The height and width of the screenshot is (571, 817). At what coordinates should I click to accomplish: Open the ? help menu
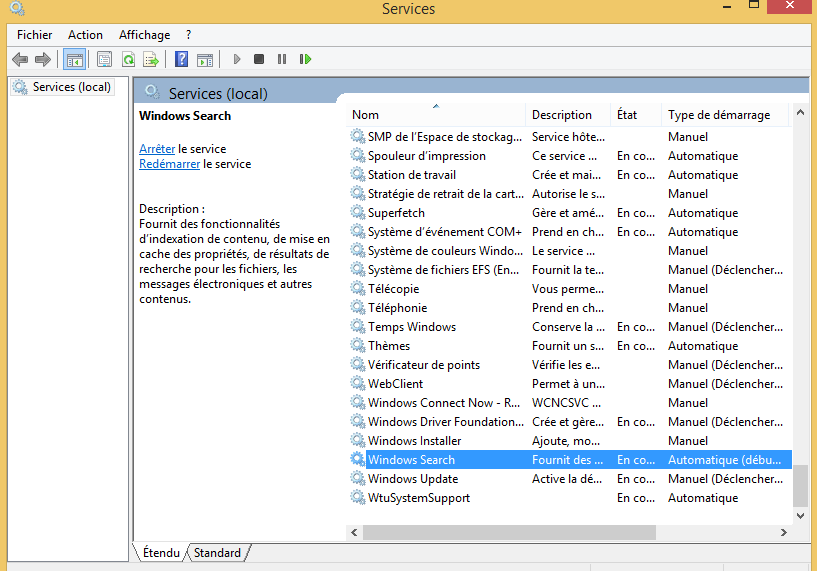189,35
